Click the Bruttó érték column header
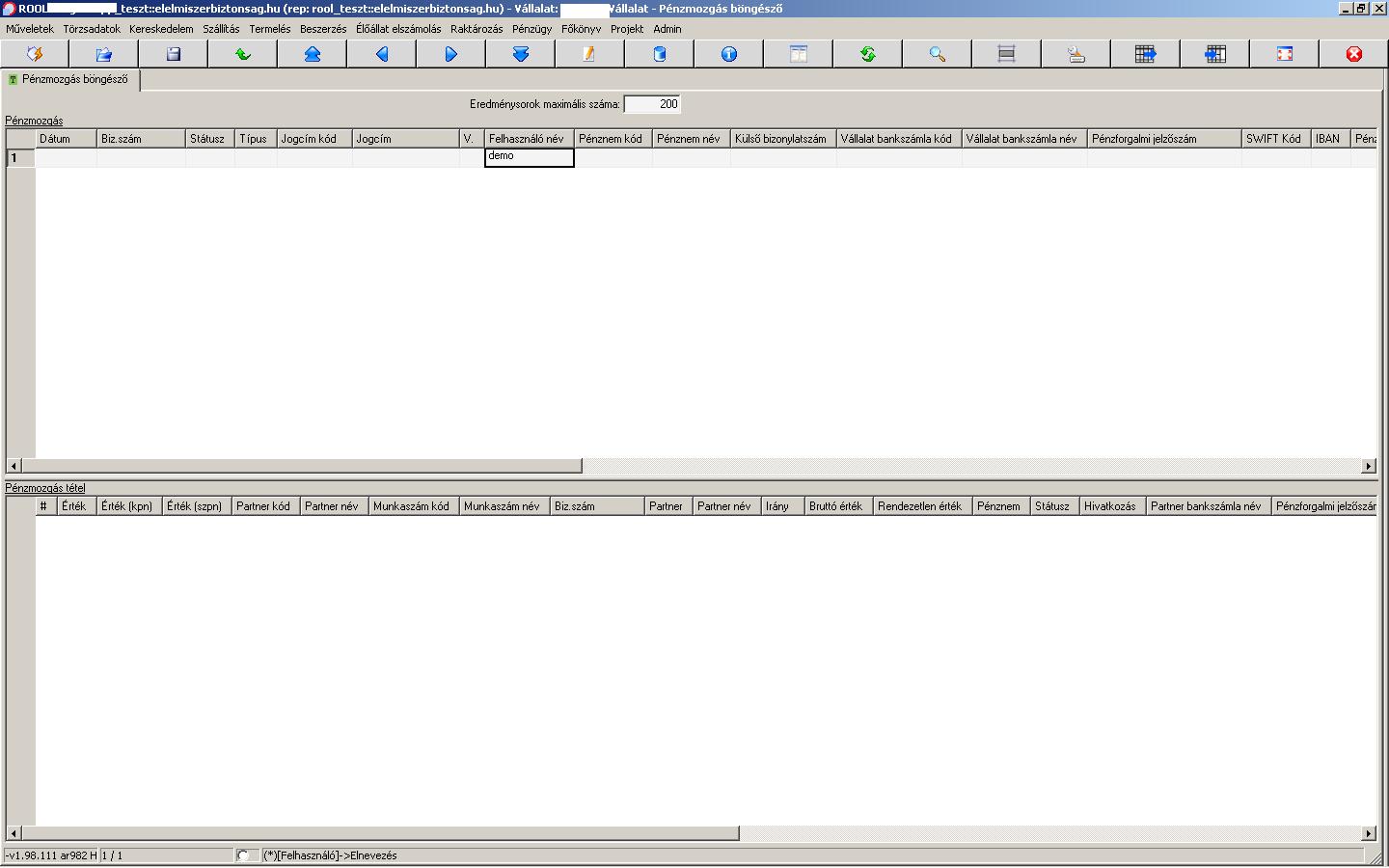The width and height of the screenshot is (1389, 868). click(x=836, y=506)
